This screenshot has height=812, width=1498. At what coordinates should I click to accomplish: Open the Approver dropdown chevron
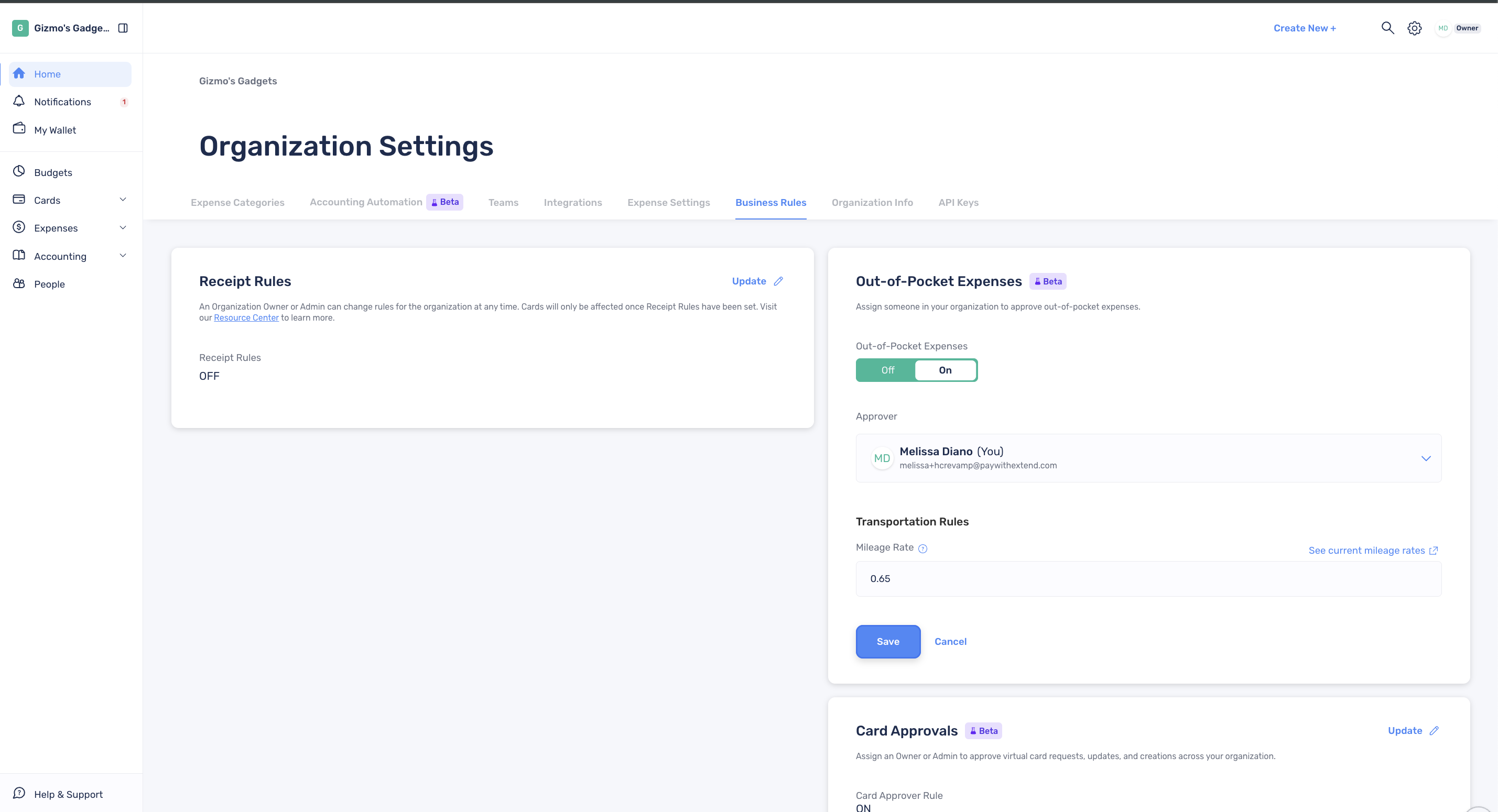(x=1426, y=458)
